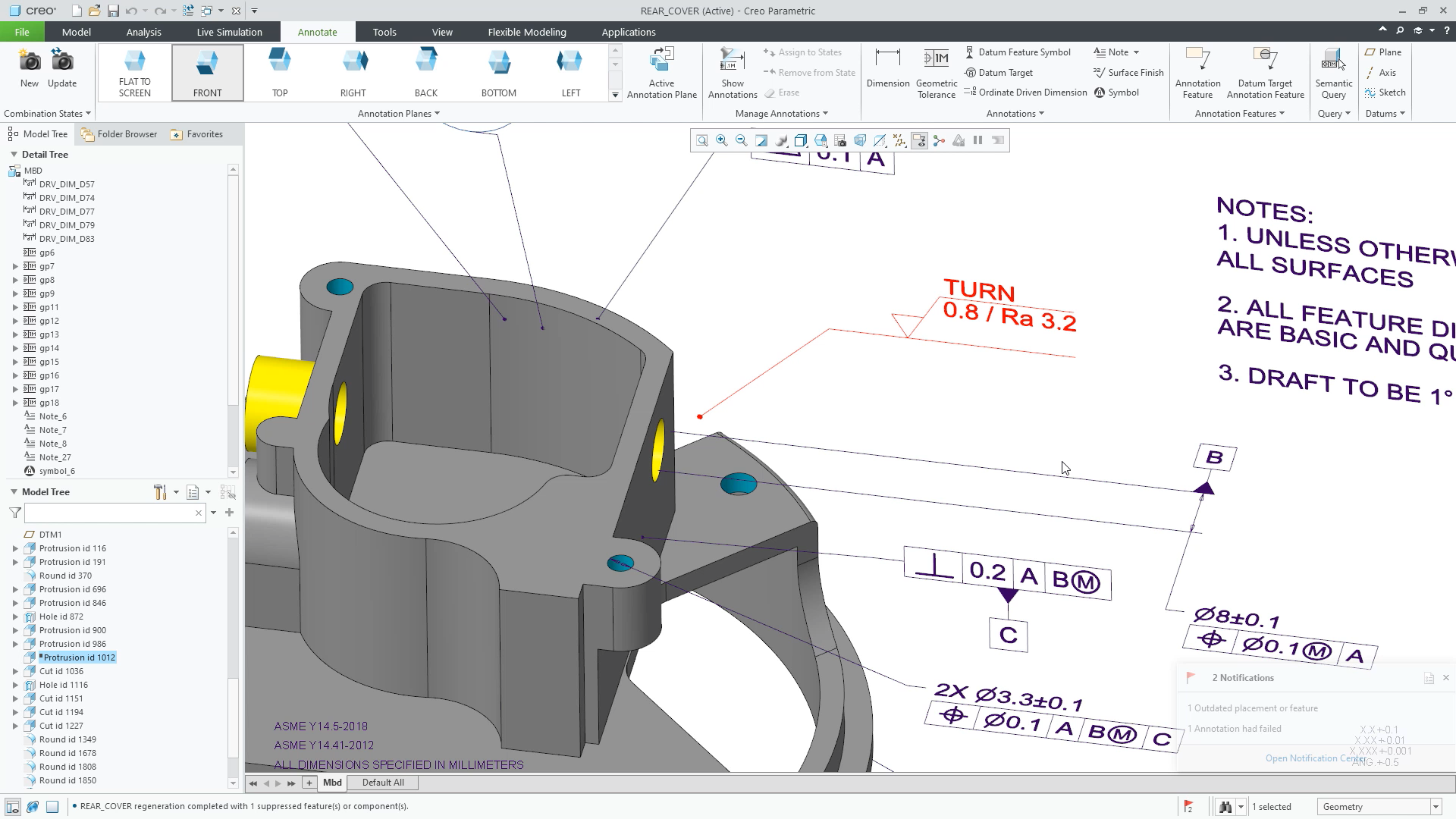This screenshot has width=1456, height=819.
Task: Click the Refit icon in graphics toolbar
Action: click(x=702, y=140)
